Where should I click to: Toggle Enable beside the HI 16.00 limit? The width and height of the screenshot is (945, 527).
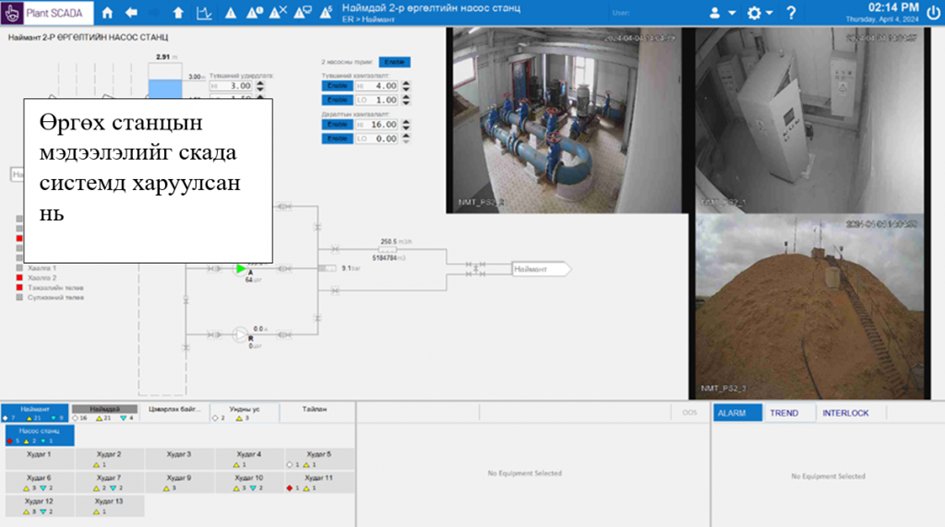(x=337, y=124)
